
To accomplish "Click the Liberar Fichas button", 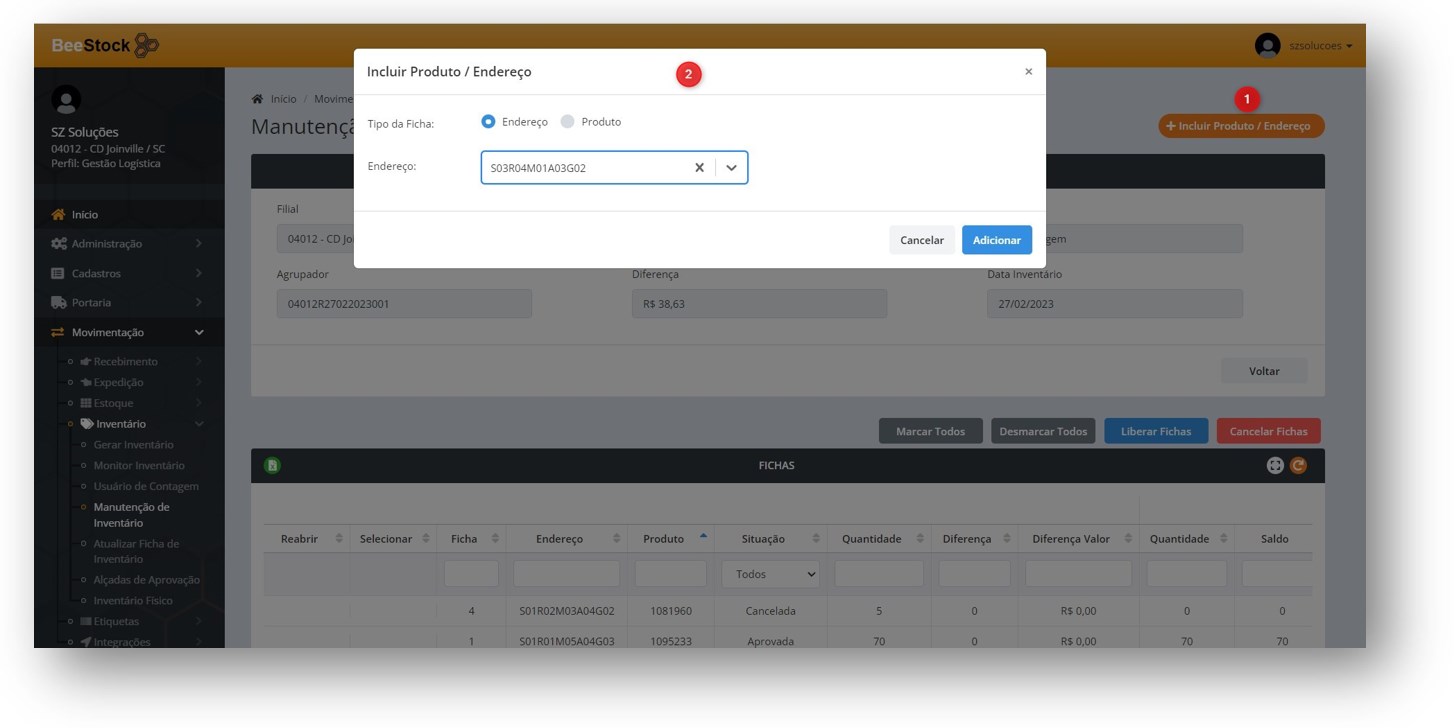I will click(x=1155, y=432).
